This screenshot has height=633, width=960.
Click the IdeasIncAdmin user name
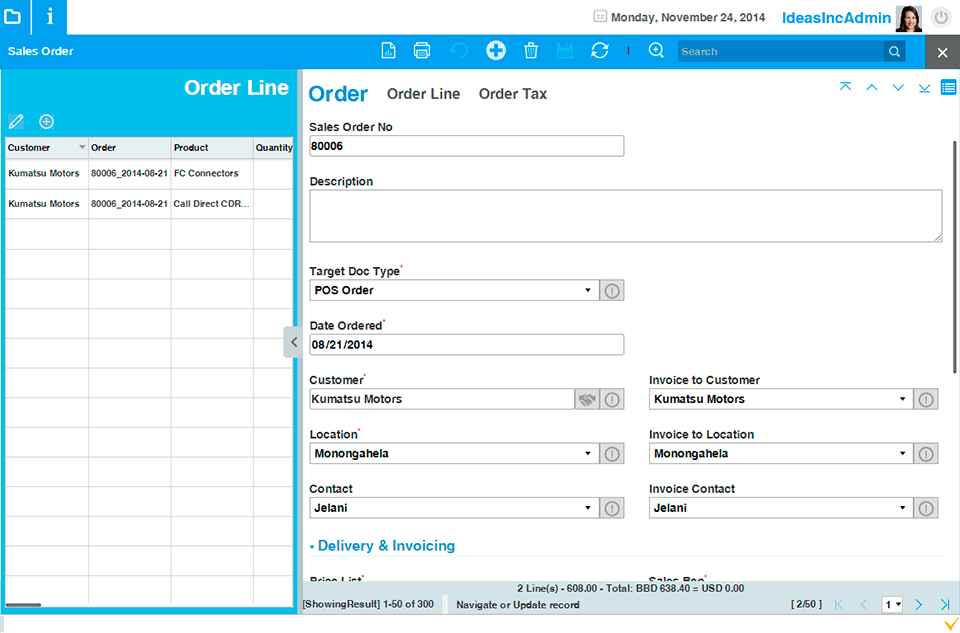[x=836, y=18]
